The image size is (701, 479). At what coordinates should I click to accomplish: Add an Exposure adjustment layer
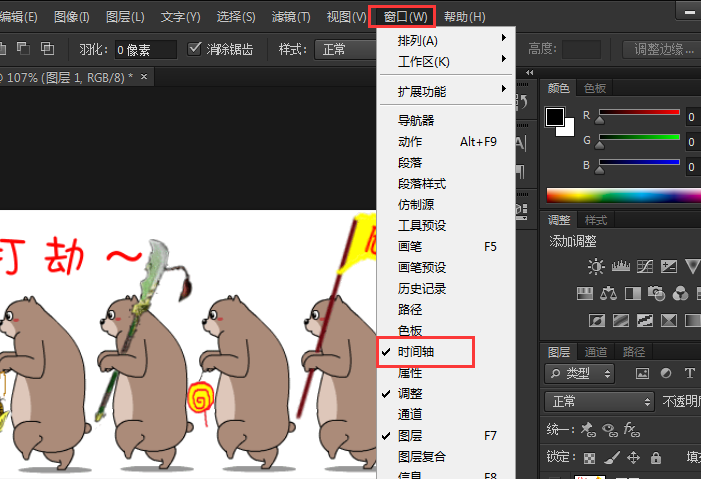pos(669,267)
